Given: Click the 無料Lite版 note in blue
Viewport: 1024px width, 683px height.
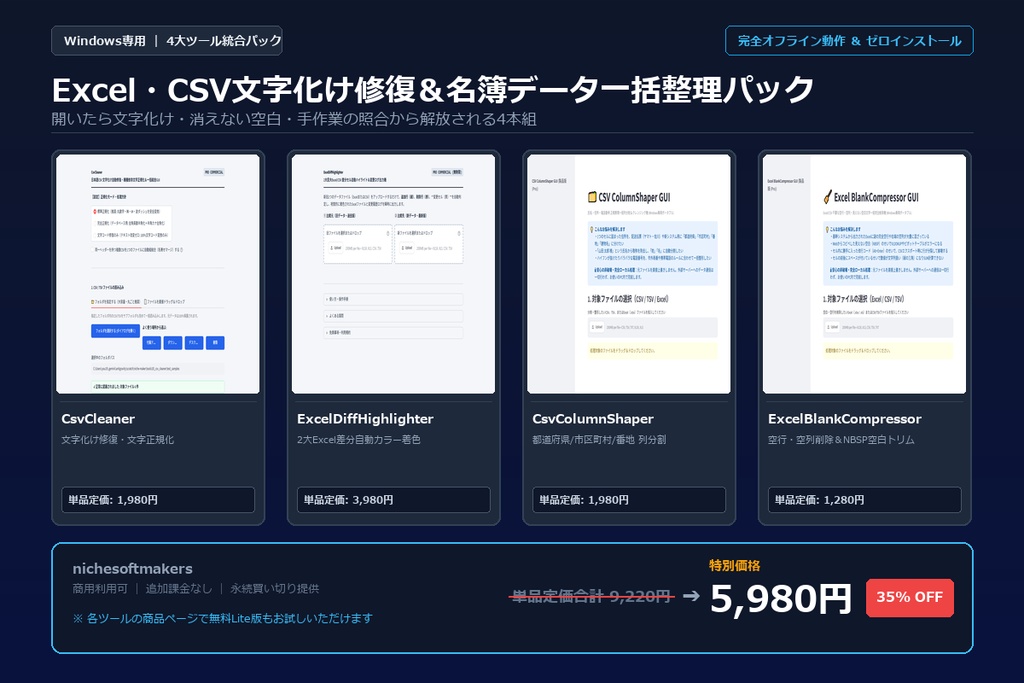Looking at the screenshot, I should point(223,618).
